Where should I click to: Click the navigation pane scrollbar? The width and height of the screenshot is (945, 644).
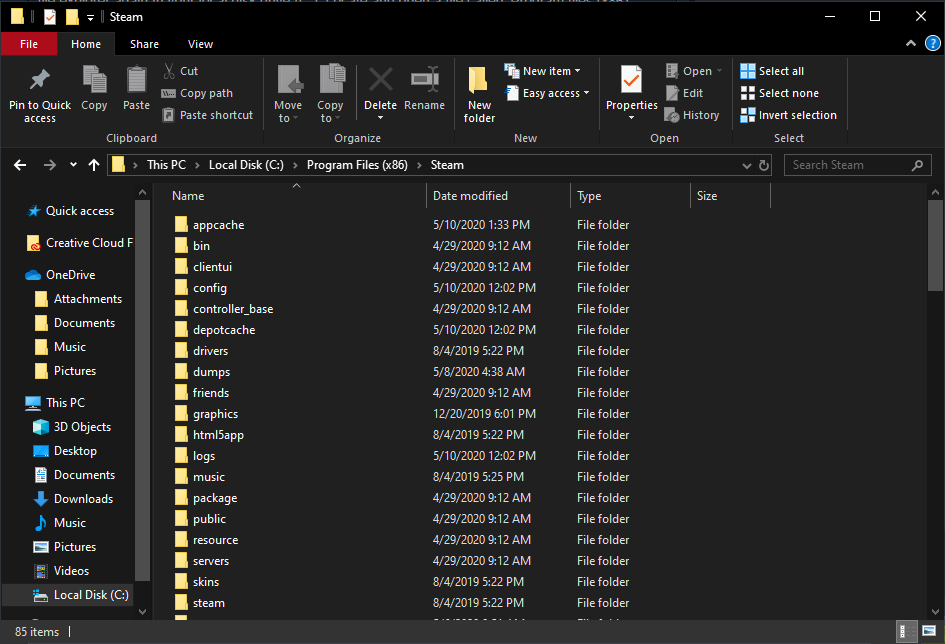tap(142, 391)
